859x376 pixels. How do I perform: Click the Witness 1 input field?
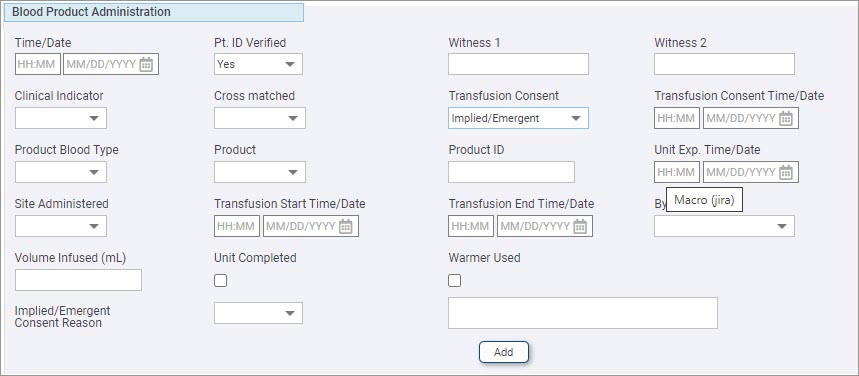[x=518, y=64]
